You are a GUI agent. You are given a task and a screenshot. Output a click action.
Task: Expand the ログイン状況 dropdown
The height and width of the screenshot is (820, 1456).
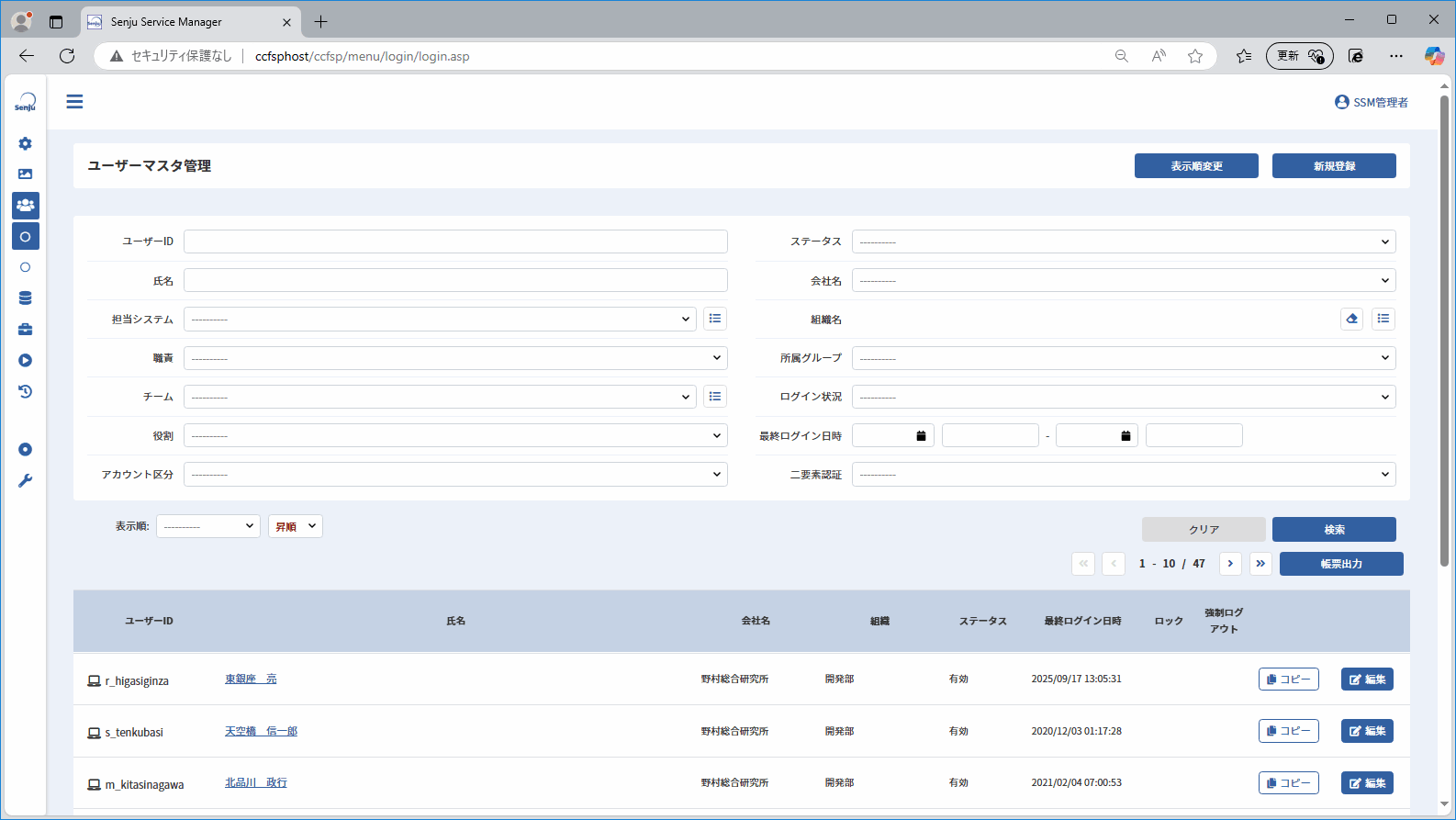tap(1124, 397)
